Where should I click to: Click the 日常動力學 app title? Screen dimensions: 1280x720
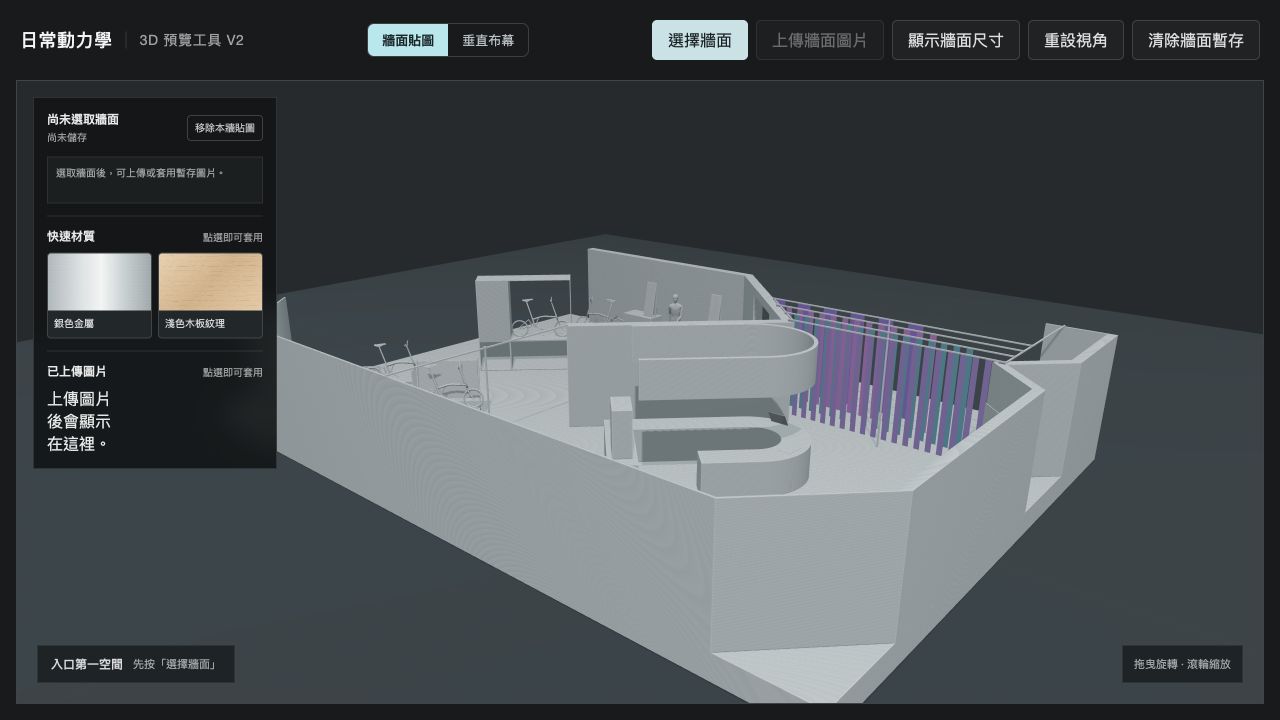(66, 40)
